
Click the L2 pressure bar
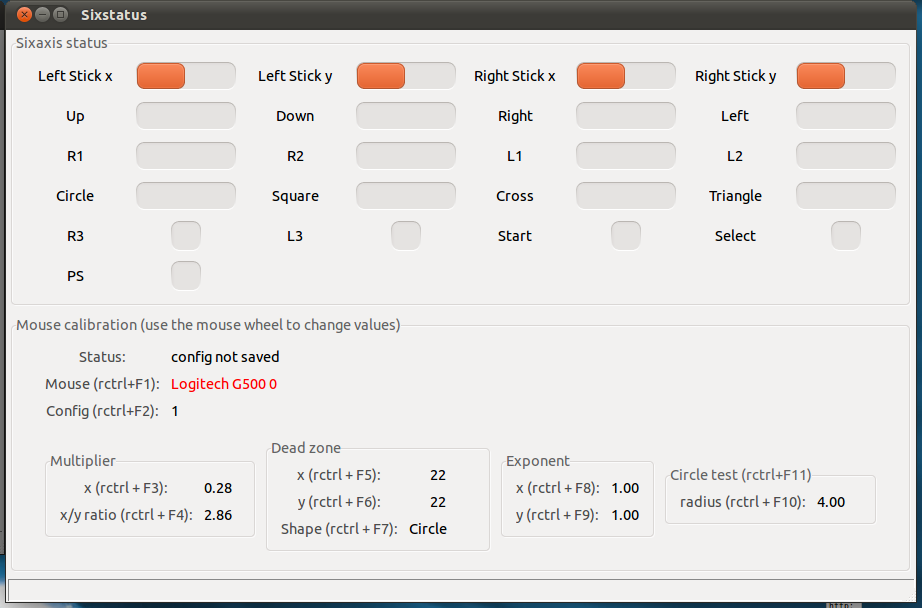[x=846, y=156]
